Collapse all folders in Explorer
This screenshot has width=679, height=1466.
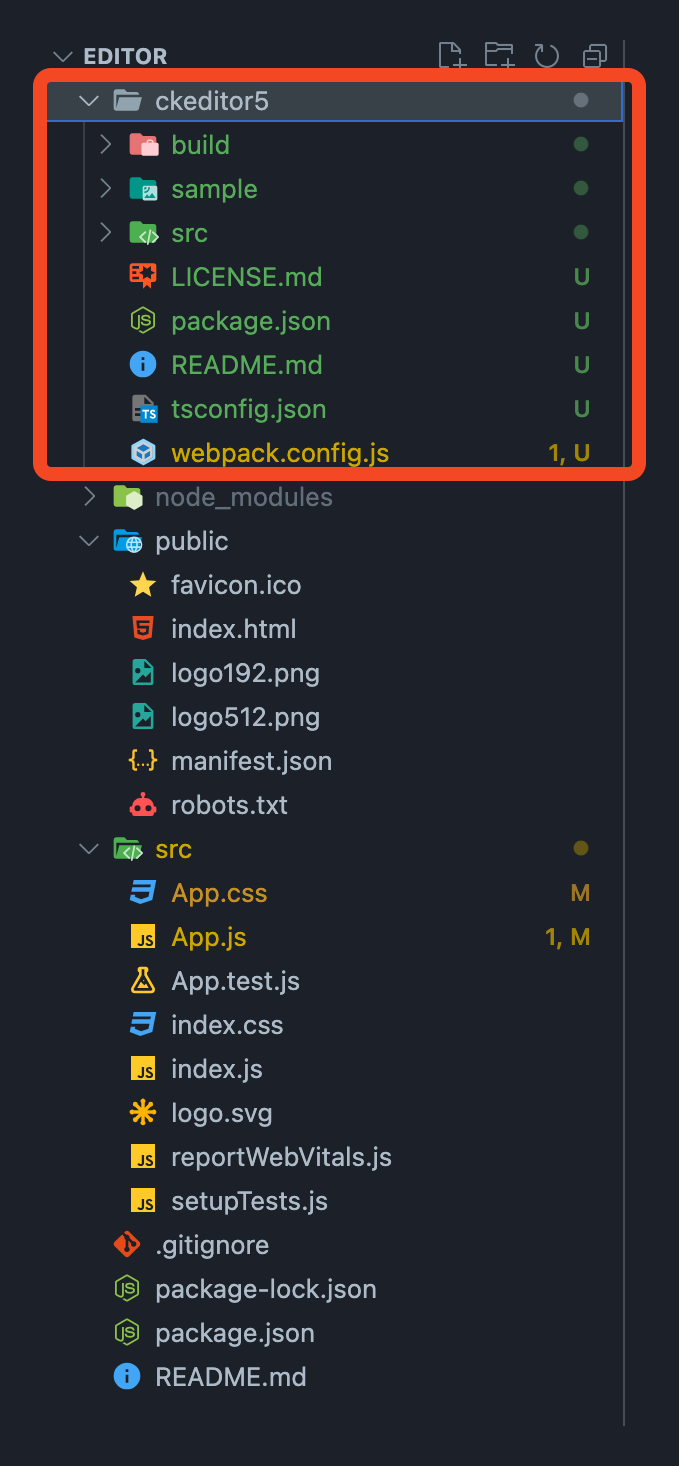pos(595,56)
